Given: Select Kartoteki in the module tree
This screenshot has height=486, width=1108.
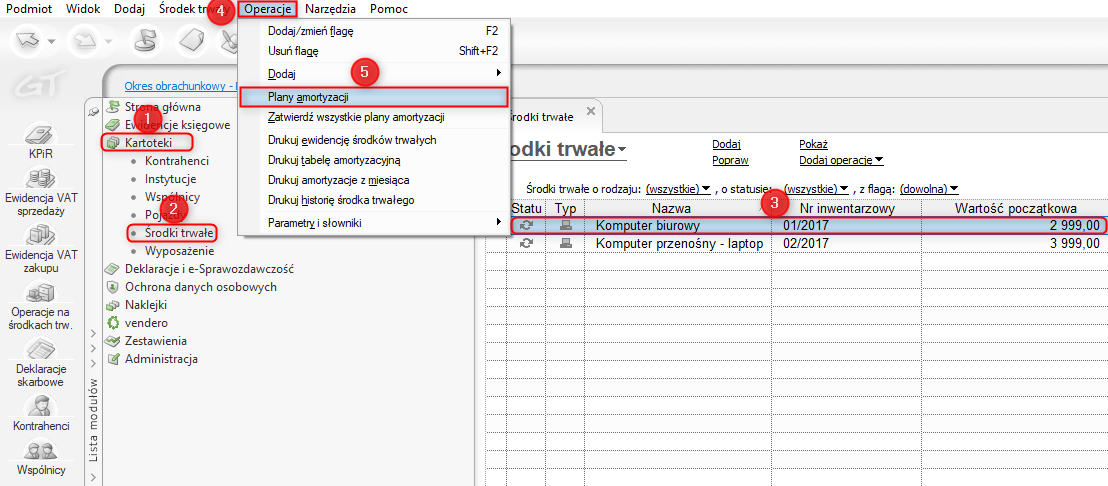Looking at the screenshot, I should coord(146,143).
